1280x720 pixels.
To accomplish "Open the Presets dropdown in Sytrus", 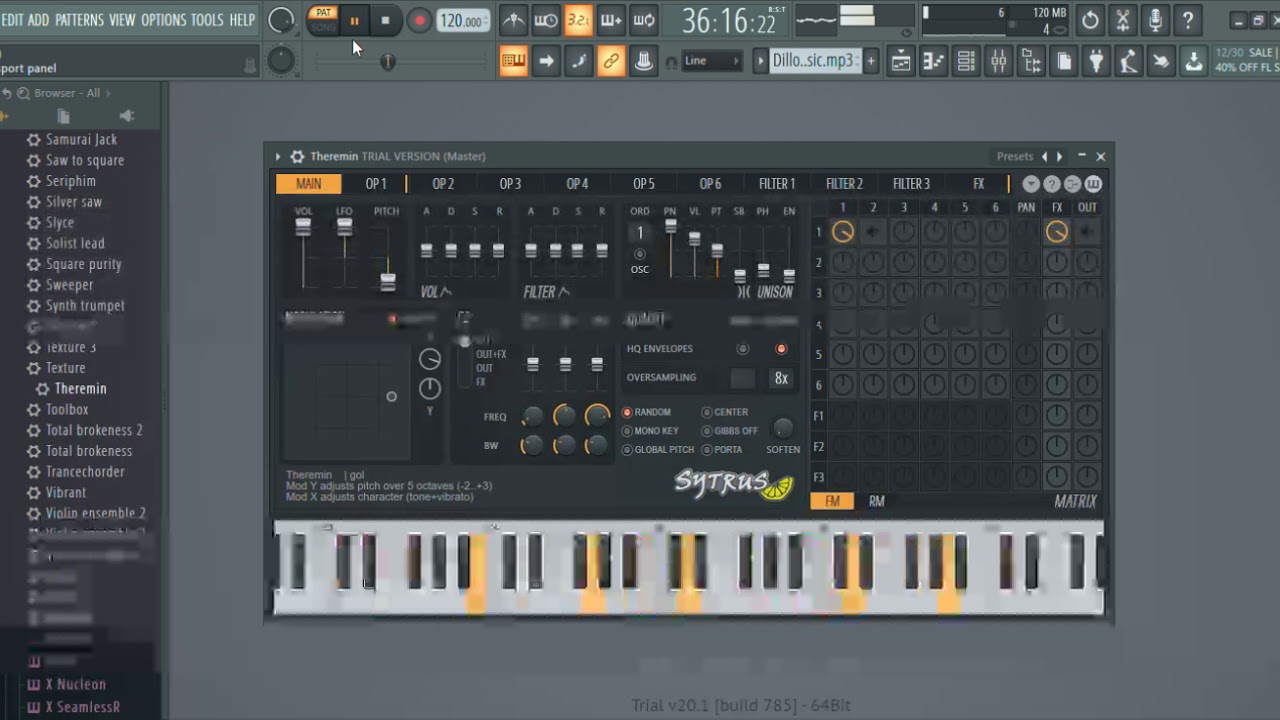I will pos(1015,156).
